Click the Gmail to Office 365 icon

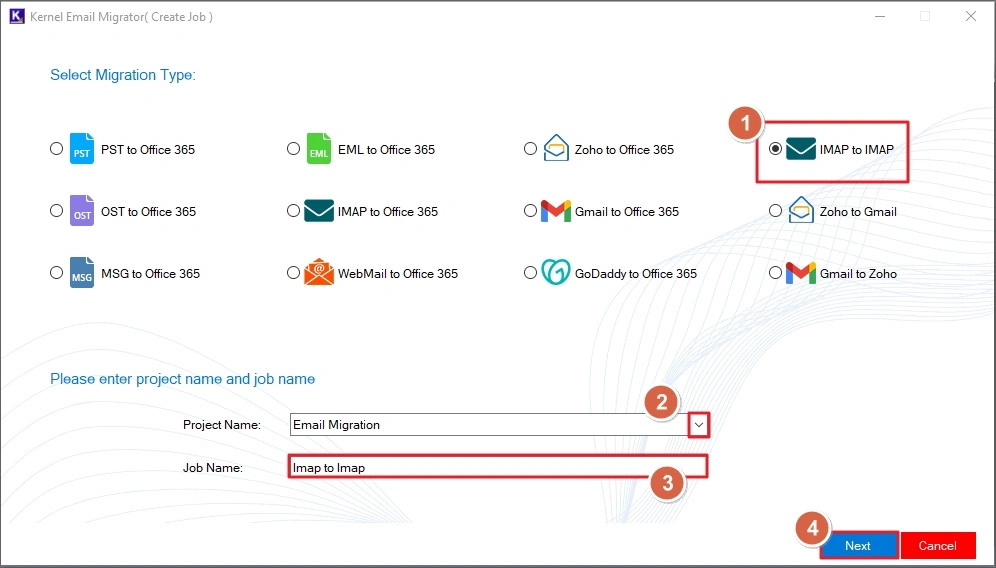(x=556, y=211)
